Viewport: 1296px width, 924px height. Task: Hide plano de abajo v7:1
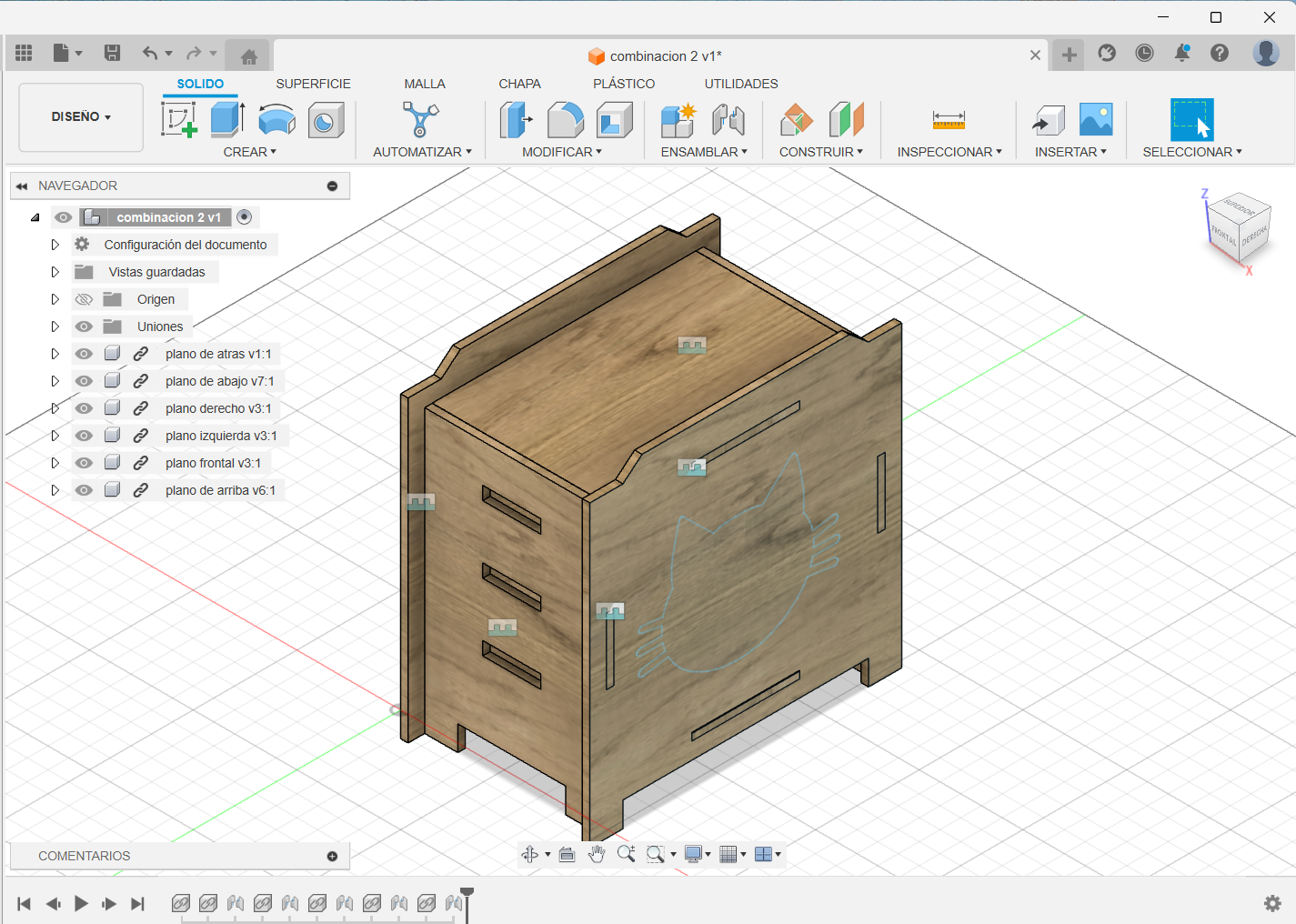coord(84,381)
